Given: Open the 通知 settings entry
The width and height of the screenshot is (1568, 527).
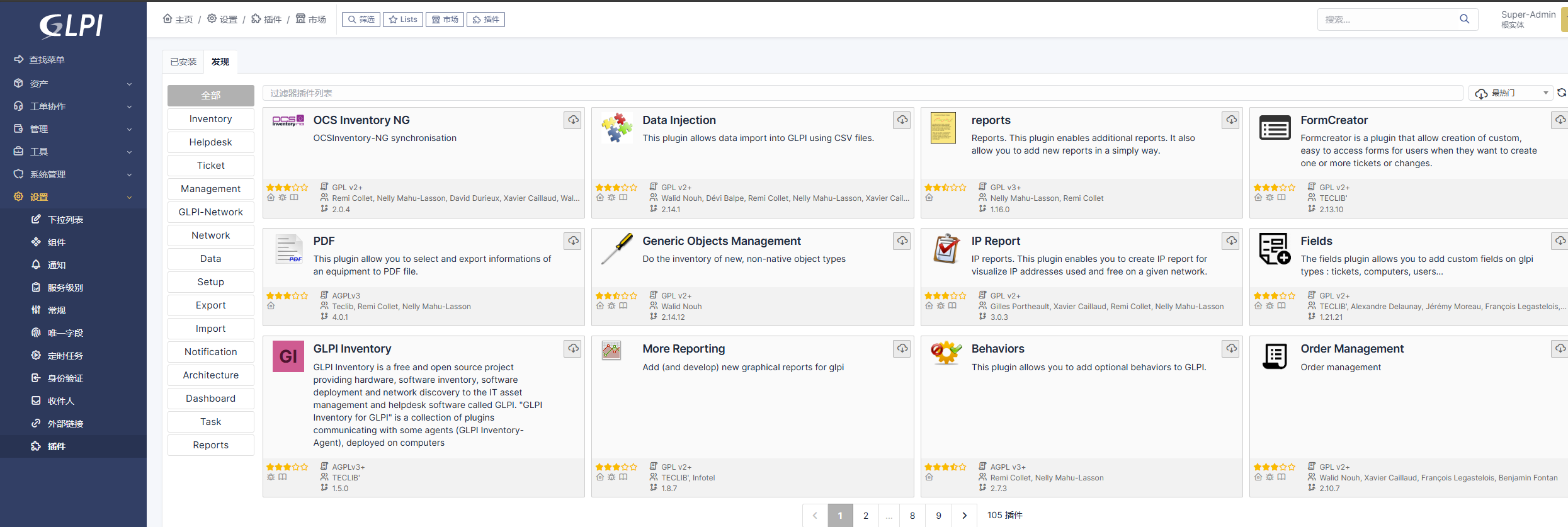Looking at the screenshot, I should (73, 264).
